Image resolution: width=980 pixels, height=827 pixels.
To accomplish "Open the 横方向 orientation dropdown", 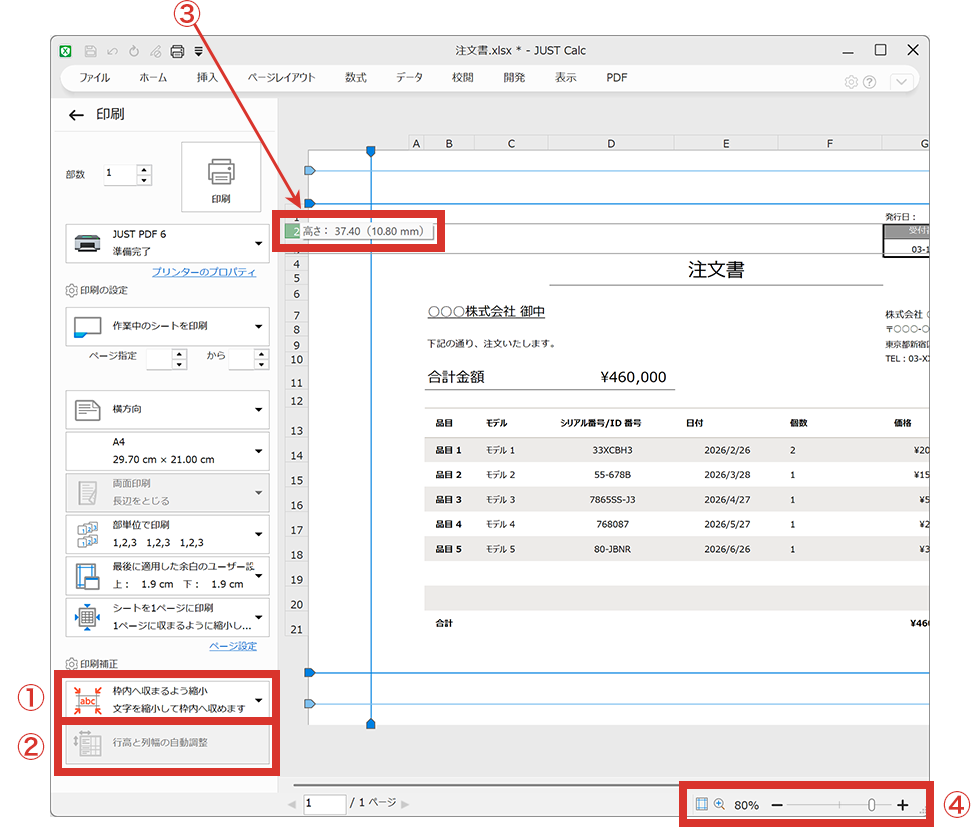I will point(258,409).
